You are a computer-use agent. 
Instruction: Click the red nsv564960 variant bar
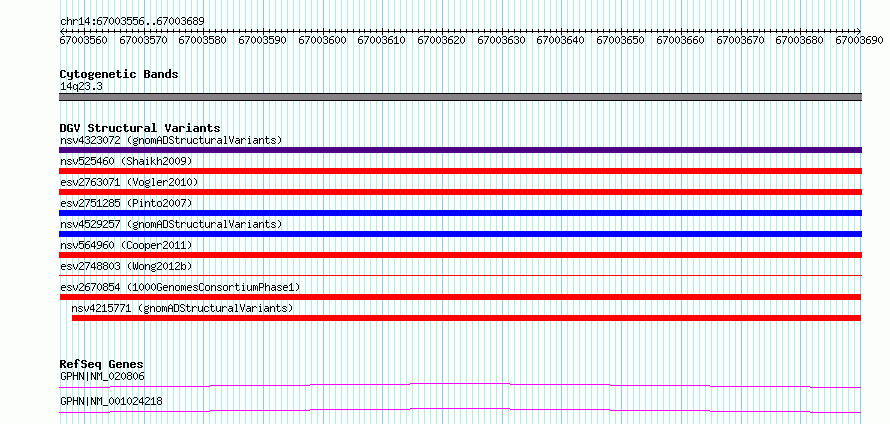(x=460, y=255)
